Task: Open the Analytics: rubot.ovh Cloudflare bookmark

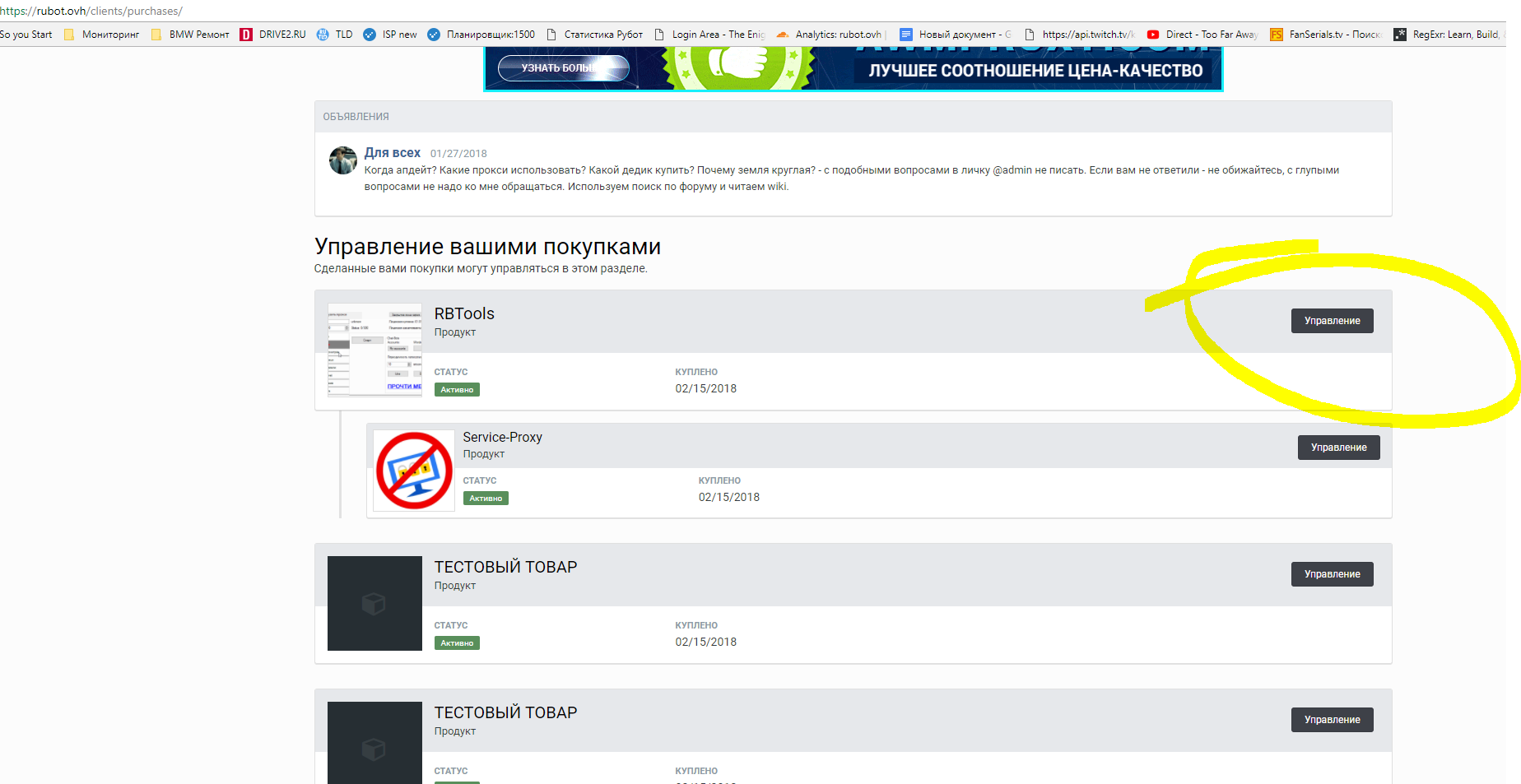Action: click(830, 35)
